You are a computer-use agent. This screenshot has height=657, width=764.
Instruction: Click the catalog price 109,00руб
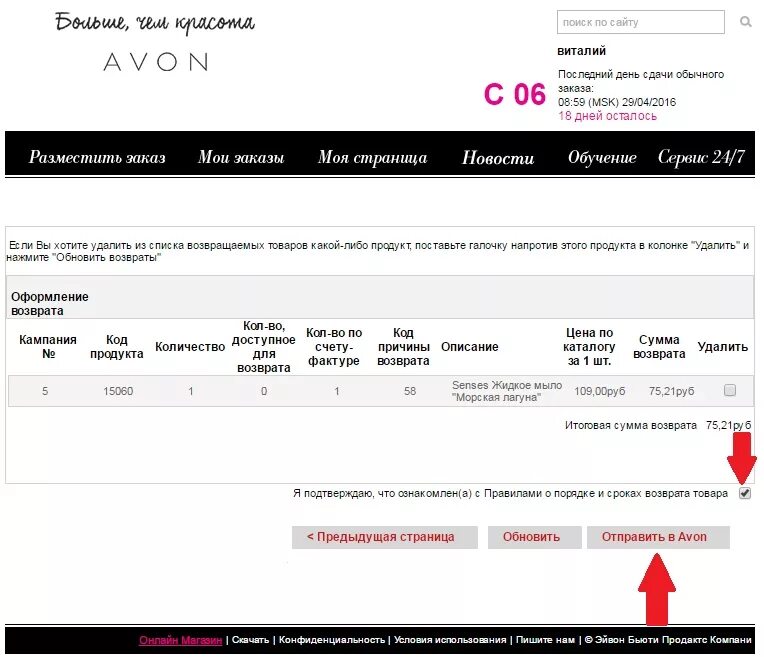599,391
